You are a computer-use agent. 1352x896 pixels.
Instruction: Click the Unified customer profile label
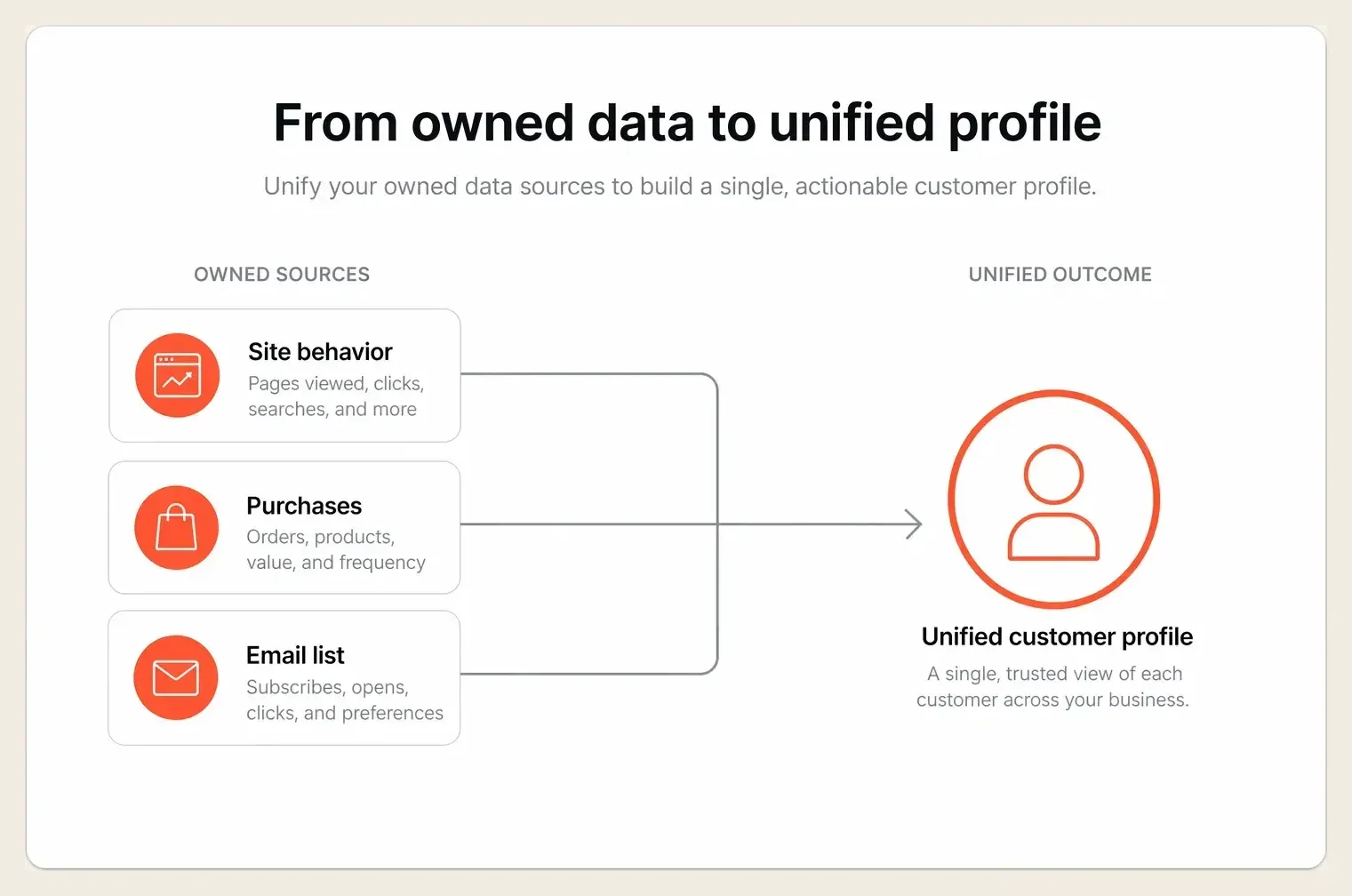[x=1057, y=636]
